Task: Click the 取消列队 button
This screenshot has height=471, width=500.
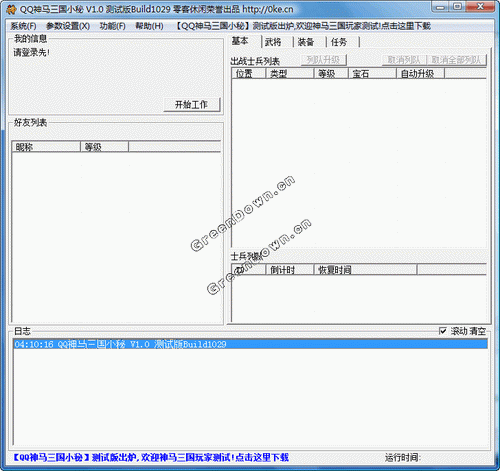Action: tap(404, 60)
